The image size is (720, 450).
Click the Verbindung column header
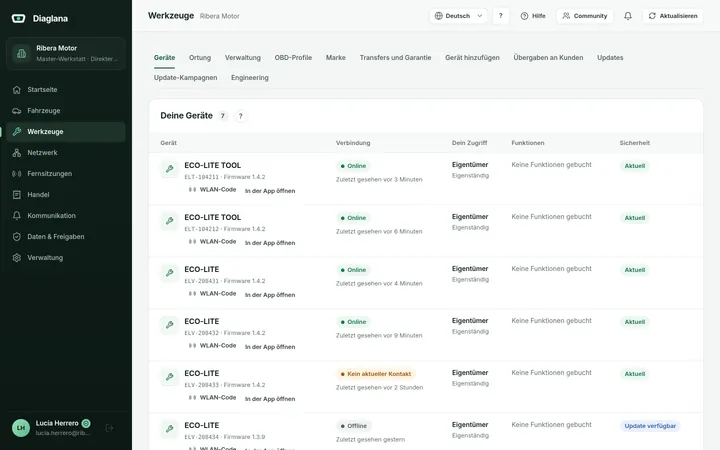coord(353,143)
